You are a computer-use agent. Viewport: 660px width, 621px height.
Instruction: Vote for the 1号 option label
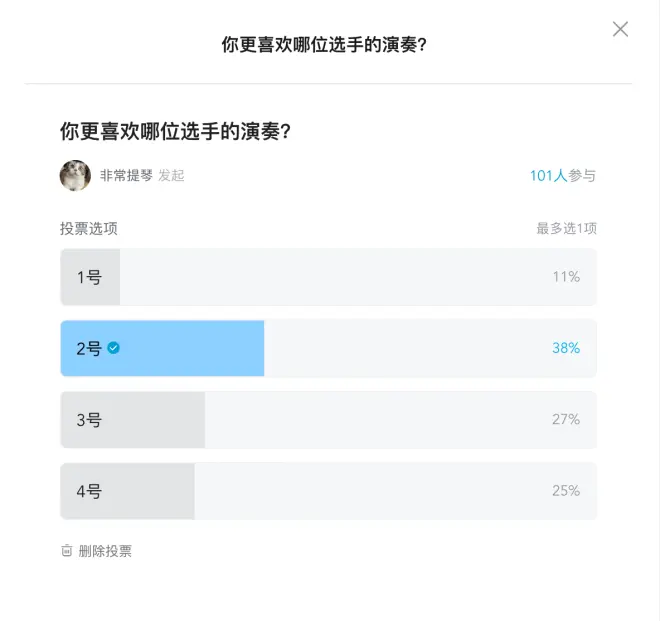(89, 277)
